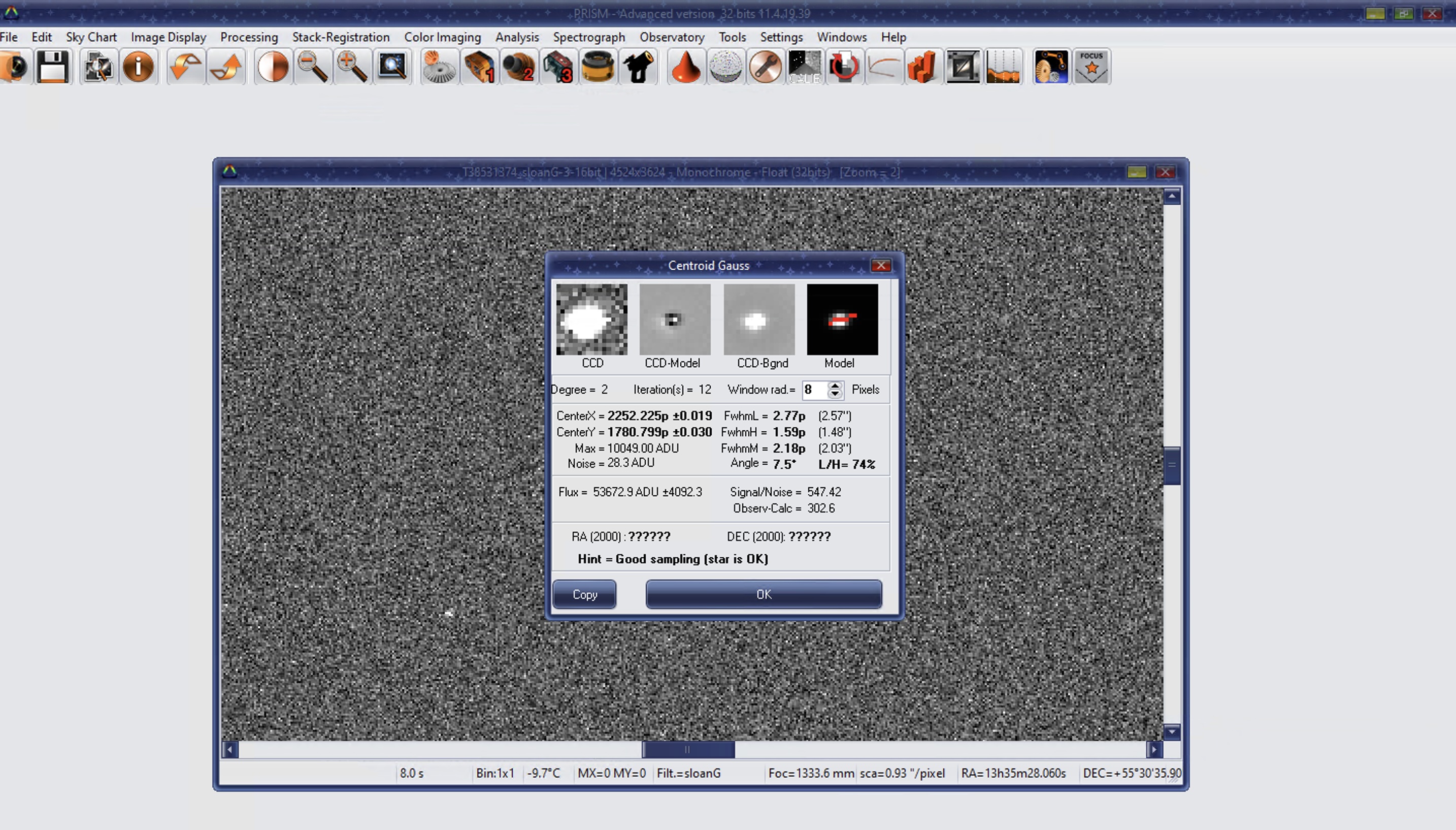This screenshot has width=1456, height=830.
Task: Click the wrench settings toolbar icon
Action: [x=765, y=67]
